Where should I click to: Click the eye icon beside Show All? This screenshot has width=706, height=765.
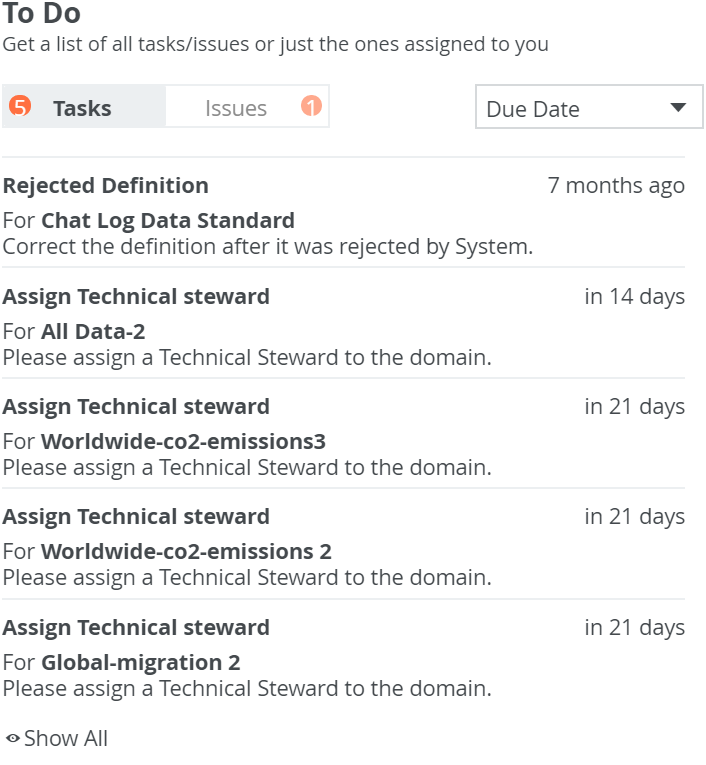[x=13, y=739]
